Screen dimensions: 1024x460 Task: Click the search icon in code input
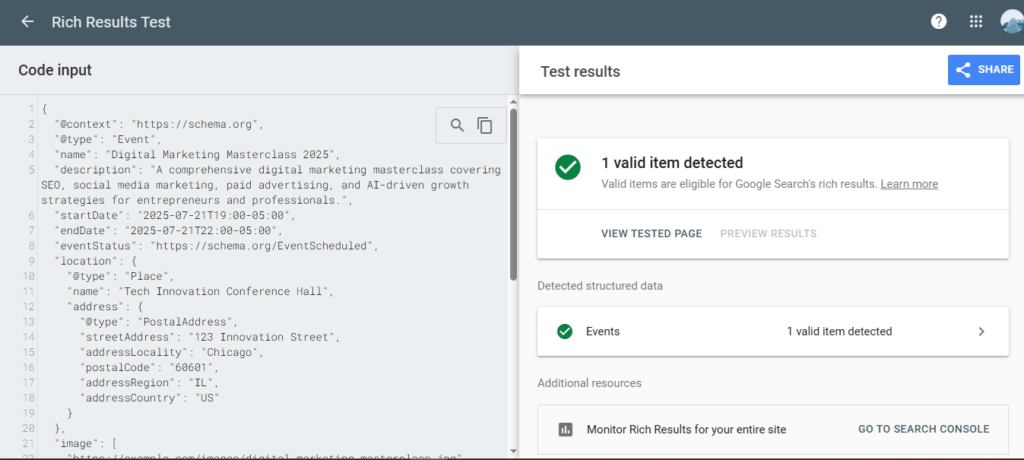pyautogui.click(x=457, y=125)
